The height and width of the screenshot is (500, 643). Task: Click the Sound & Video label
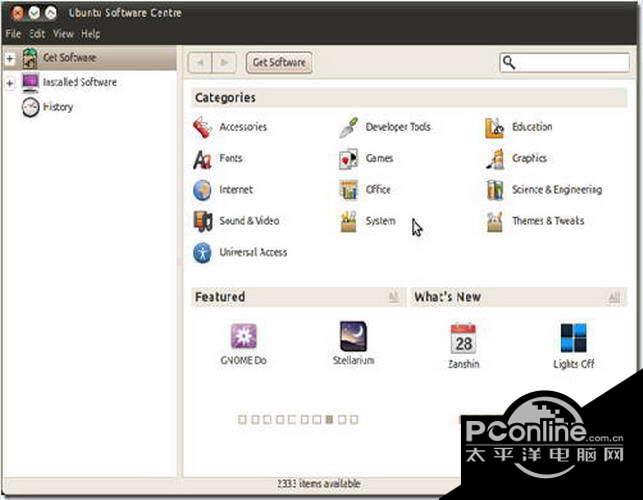click(249, 221)
